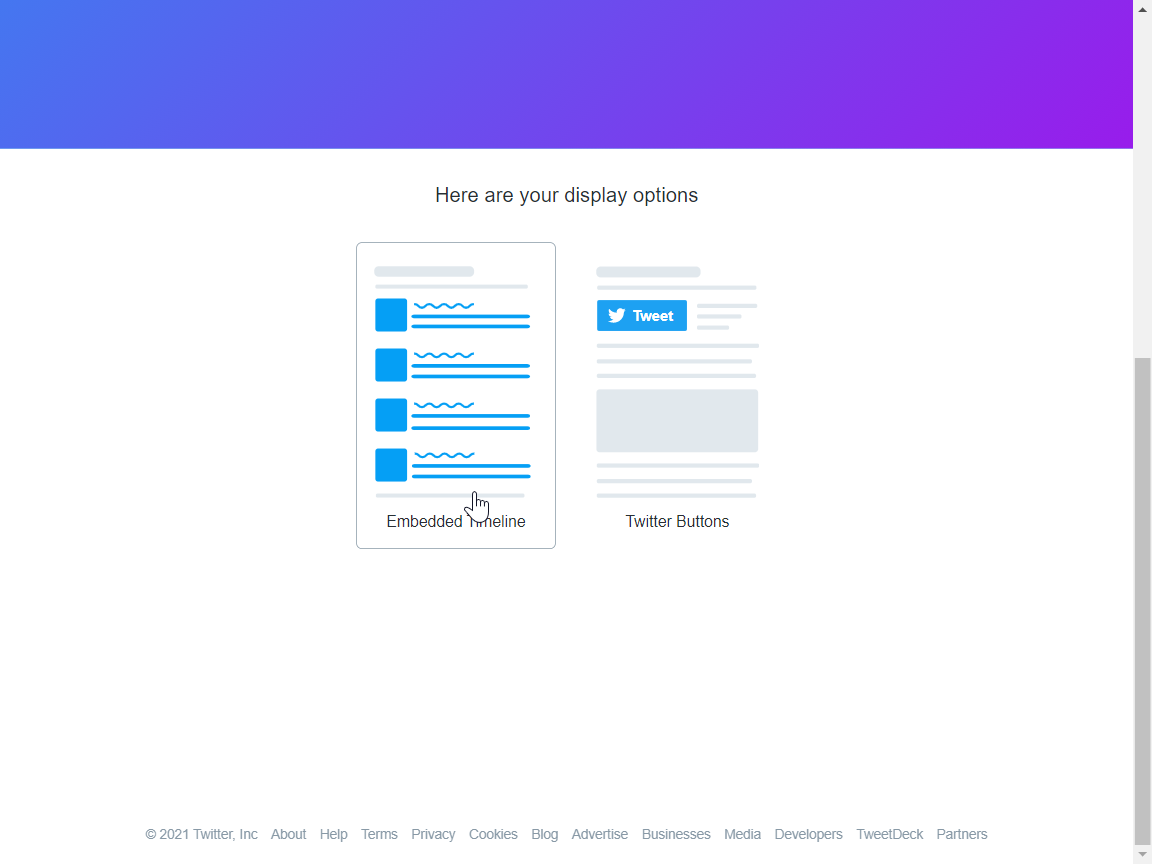Go to the Media footer link

point(742,834)
